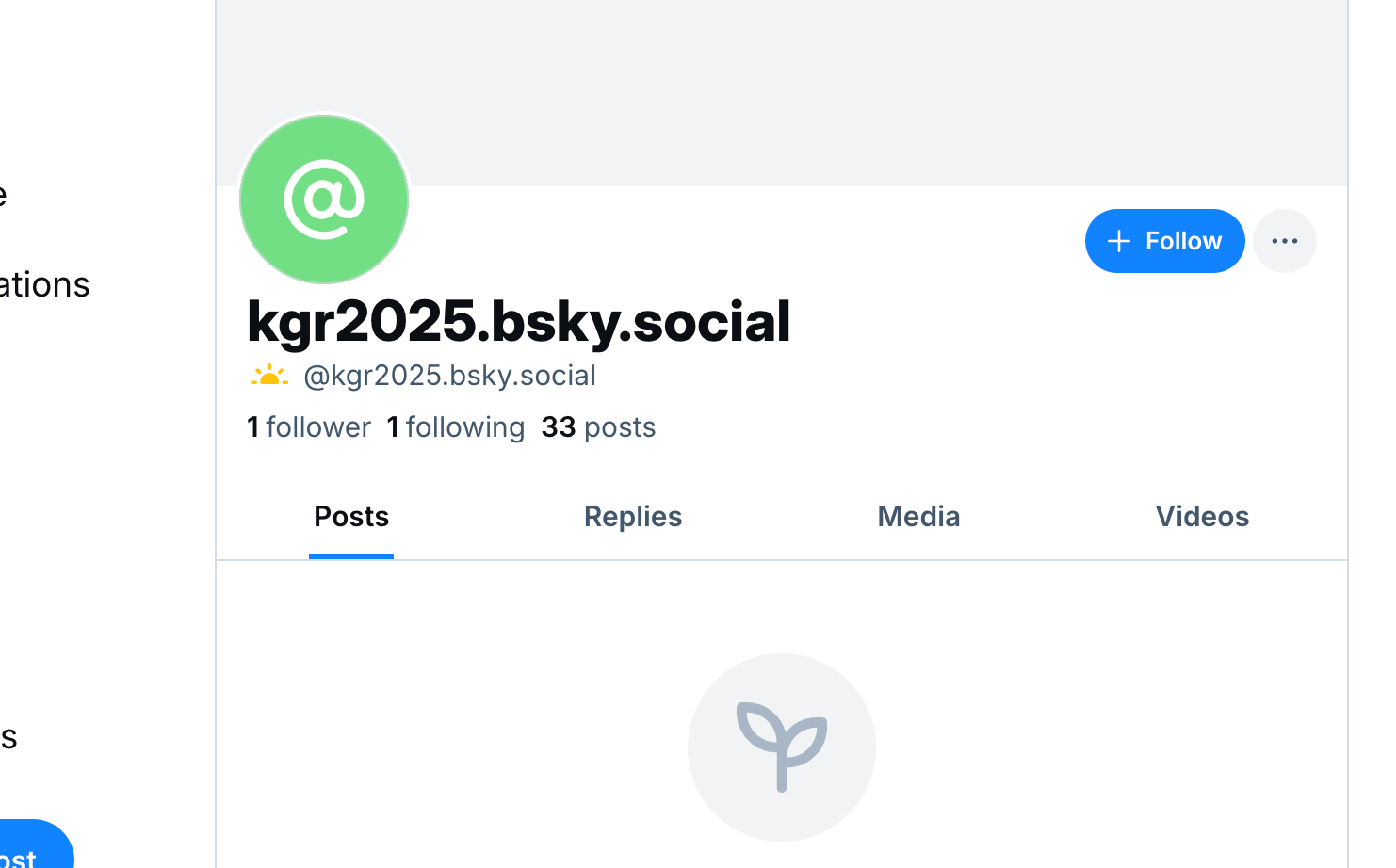Go to Notifications in the sidebar
The image size is (1396, 868).
[x=42, y=284]
